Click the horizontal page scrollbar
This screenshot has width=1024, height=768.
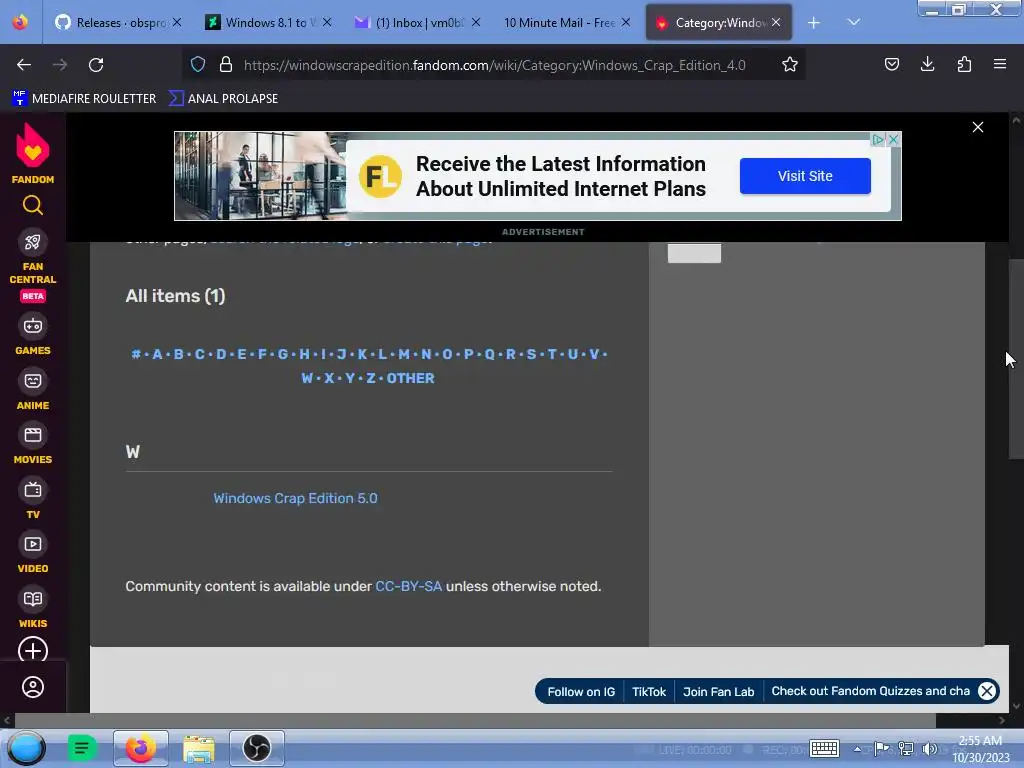[x=475, y=720]
